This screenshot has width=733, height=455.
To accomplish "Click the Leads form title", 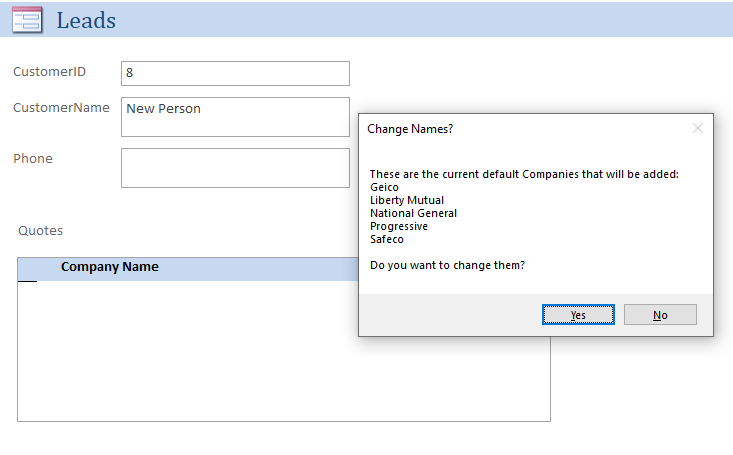I will [x=86, y=21].
